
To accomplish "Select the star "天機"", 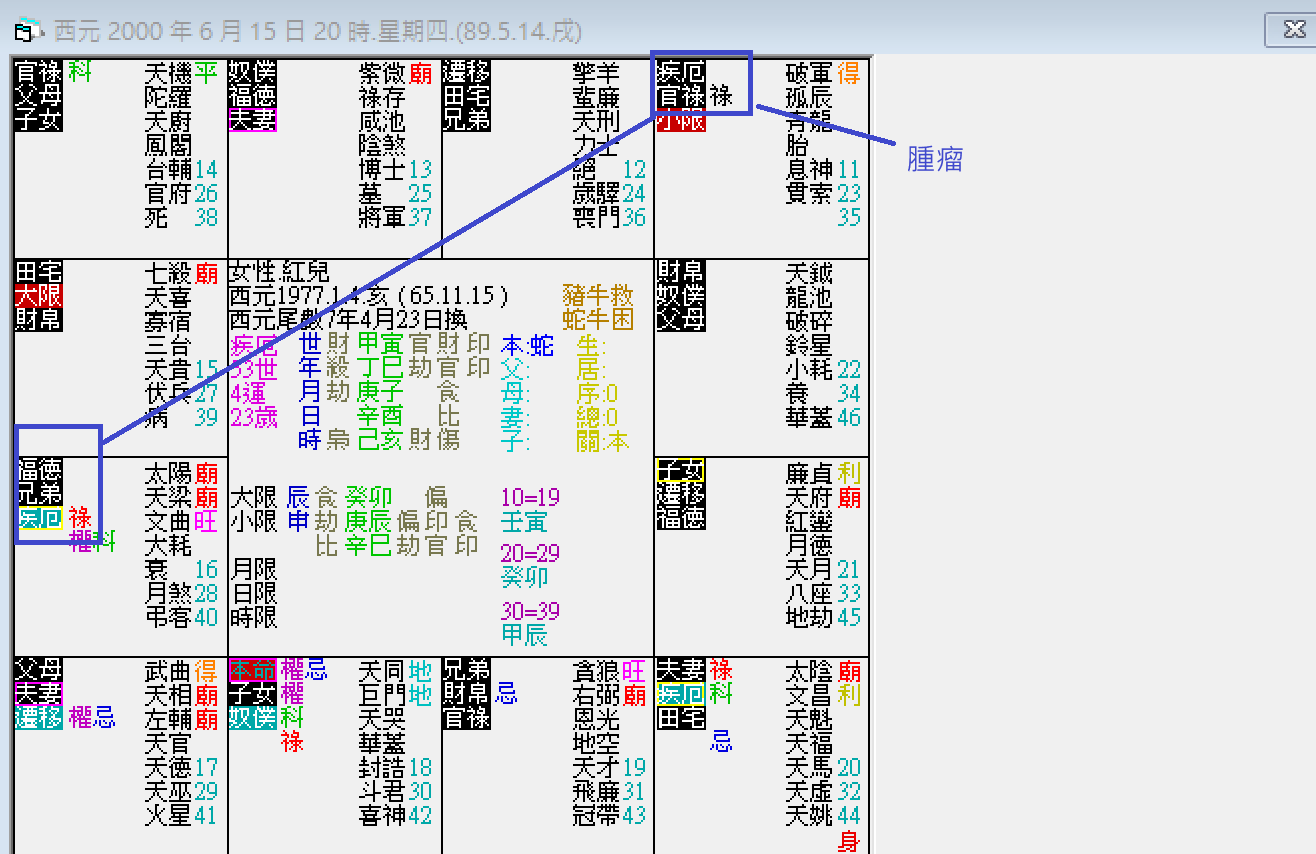I will (169, 73).
